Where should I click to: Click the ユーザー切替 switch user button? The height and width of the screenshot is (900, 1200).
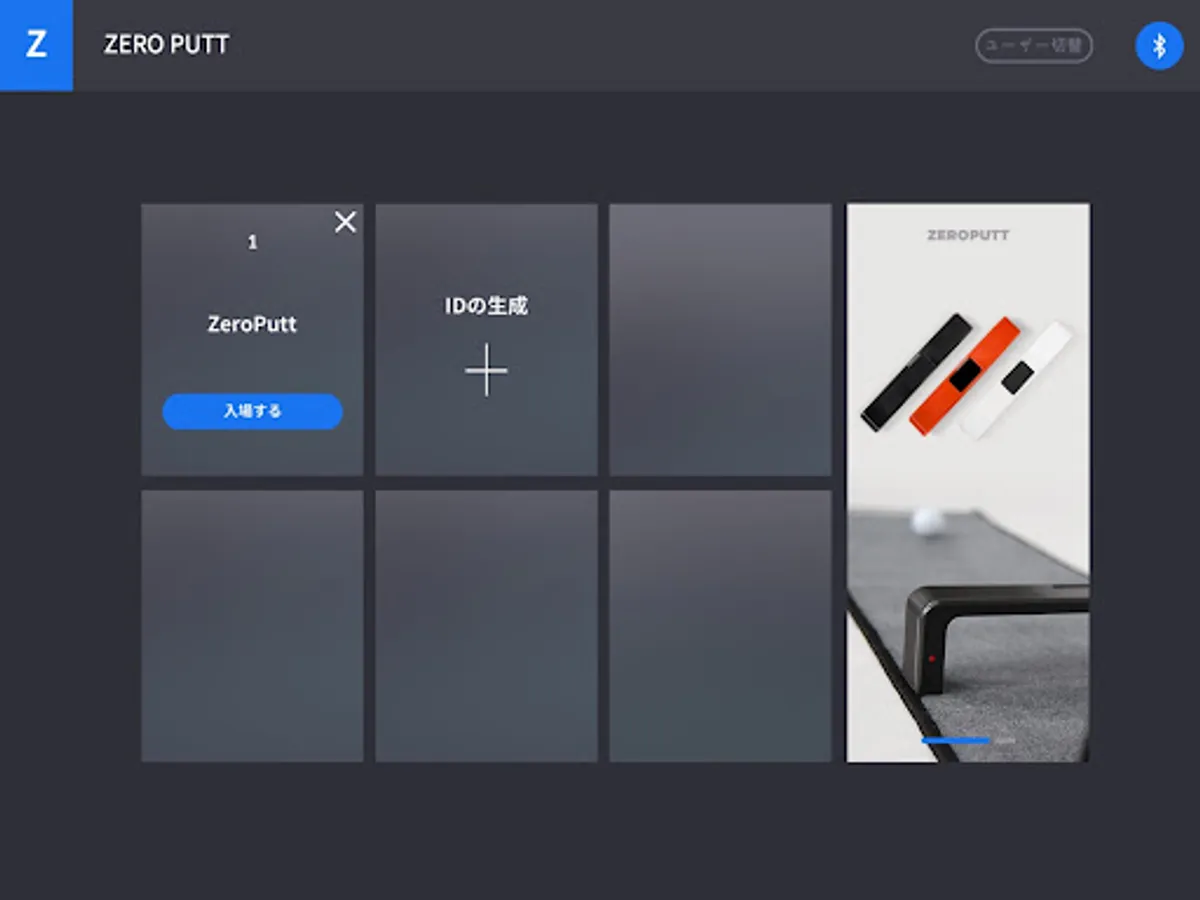[1034, 46]
